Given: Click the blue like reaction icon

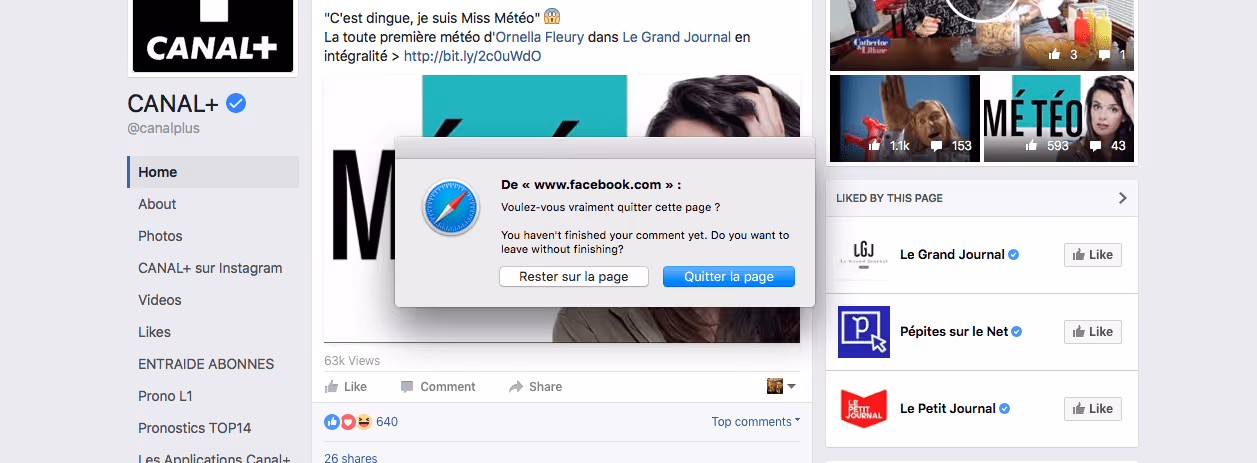Looking at the screenshot, I should tap(332, 422).
